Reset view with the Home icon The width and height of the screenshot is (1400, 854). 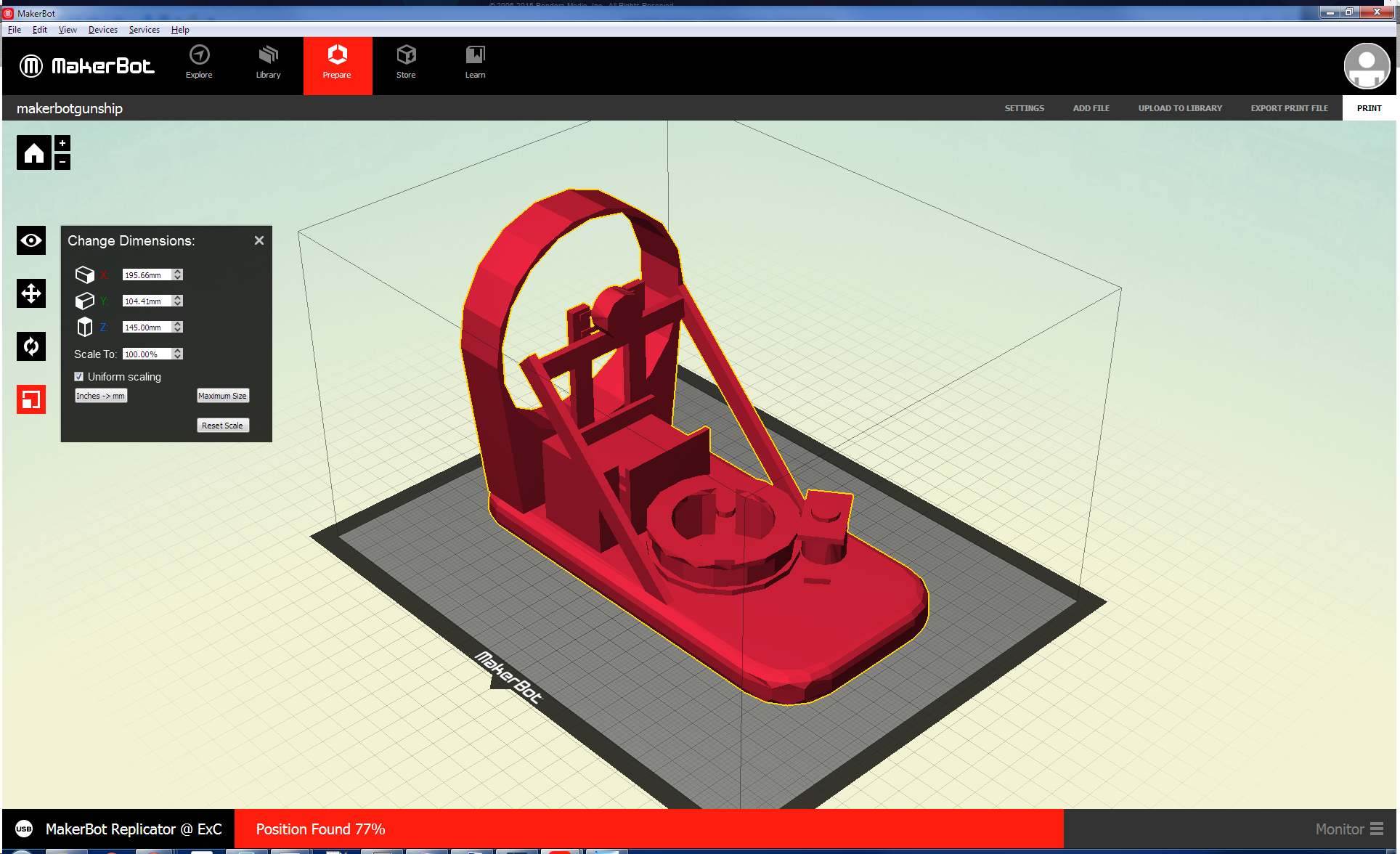pos(34,152)
